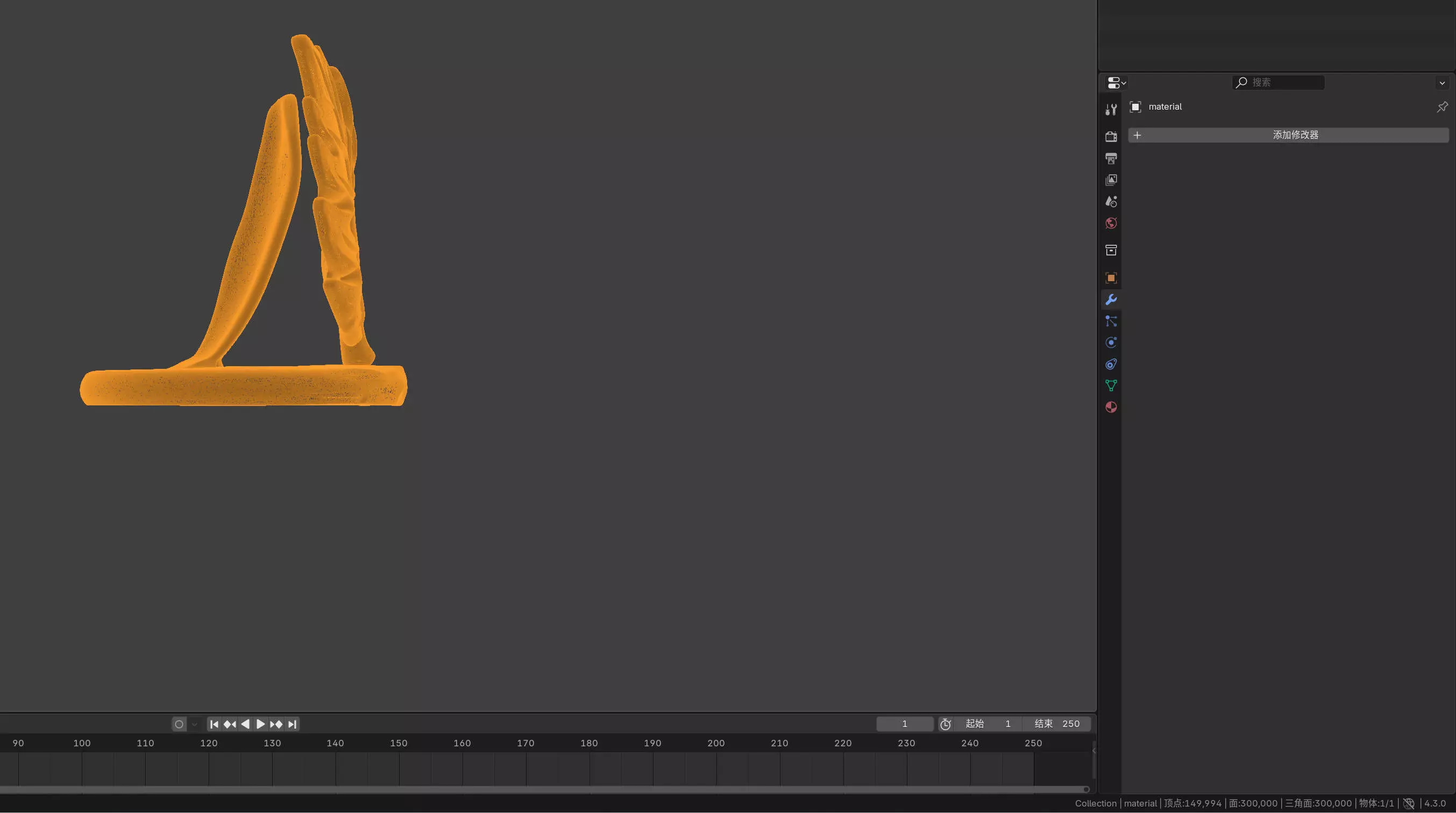Open the Scene properties tab
The image size is (1456, 813).
1111,202
